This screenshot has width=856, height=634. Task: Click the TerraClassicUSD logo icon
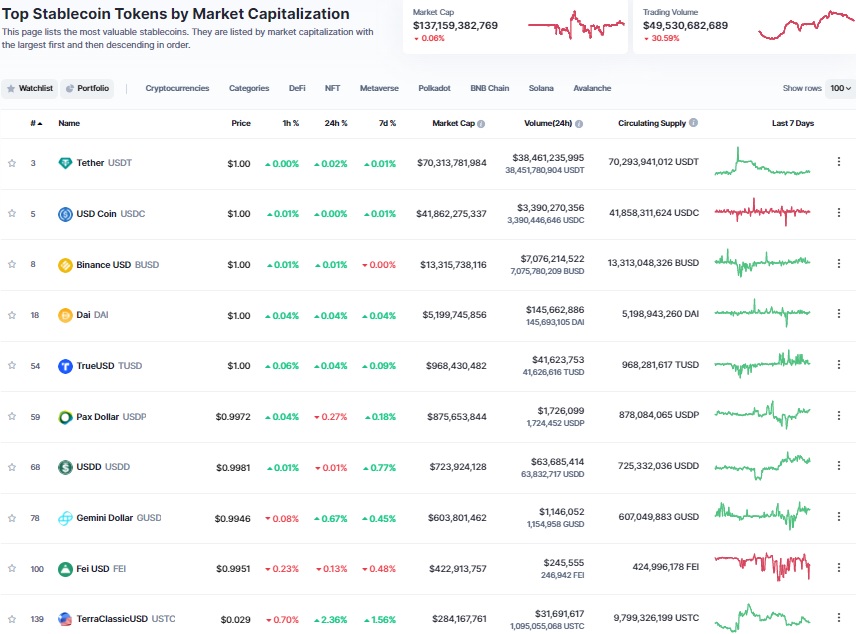point(65,619)
